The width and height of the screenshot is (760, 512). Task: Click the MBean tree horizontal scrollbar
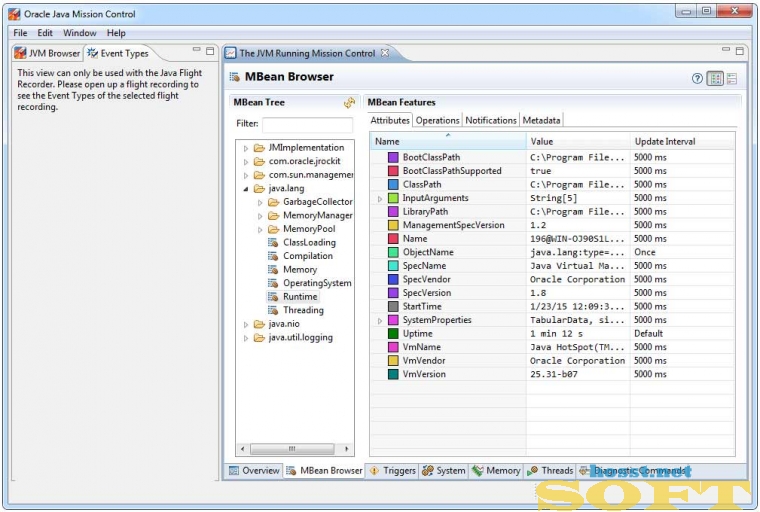(x=292, y=449)
